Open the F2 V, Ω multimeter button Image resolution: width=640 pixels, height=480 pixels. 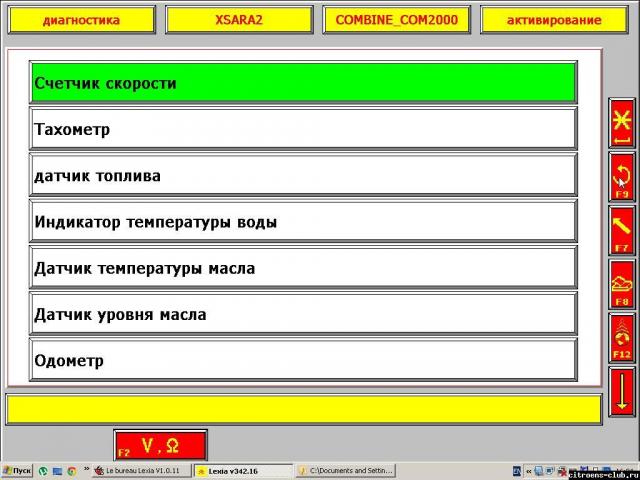(x=161, y=445)
